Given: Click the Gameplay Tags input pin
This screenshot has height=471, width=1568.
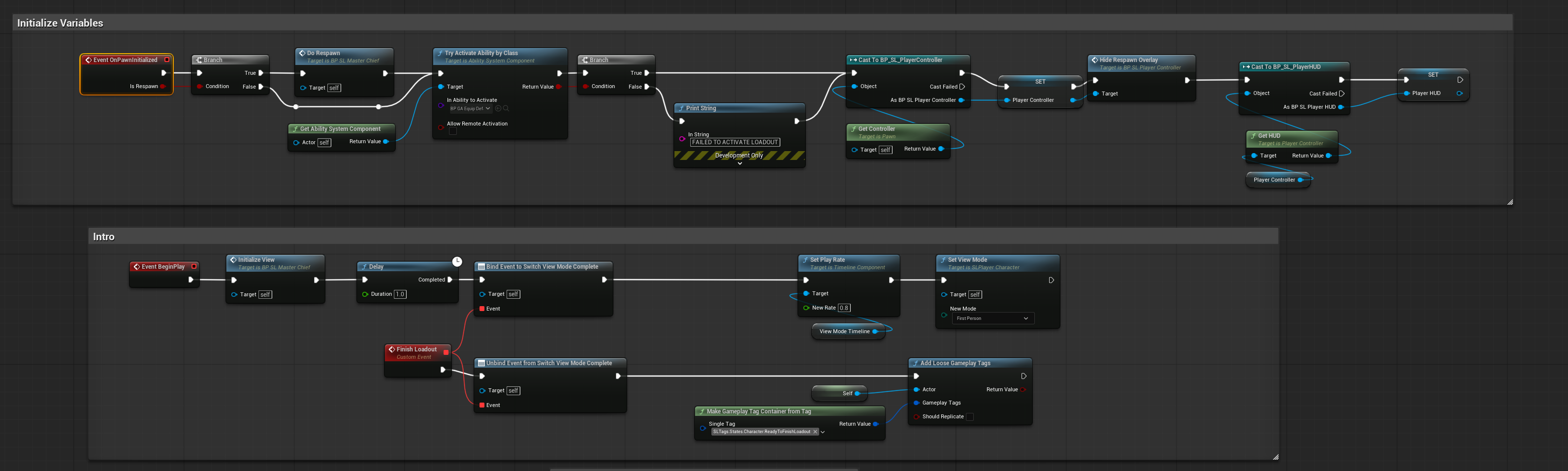Looking at the screenshot, I should (x=917, y=403).
